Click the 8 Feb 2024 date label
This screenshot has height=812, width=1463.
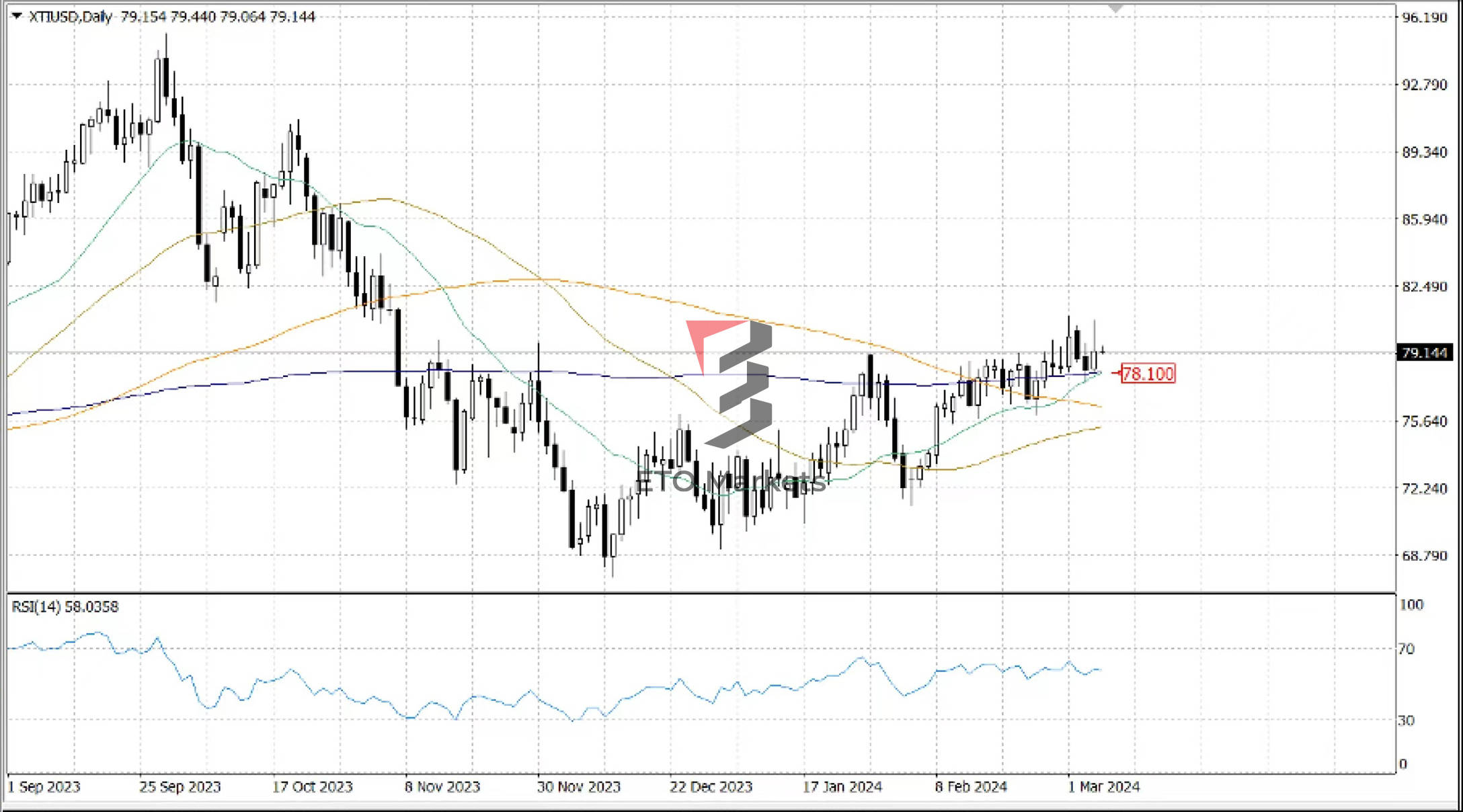pos(971,786)
